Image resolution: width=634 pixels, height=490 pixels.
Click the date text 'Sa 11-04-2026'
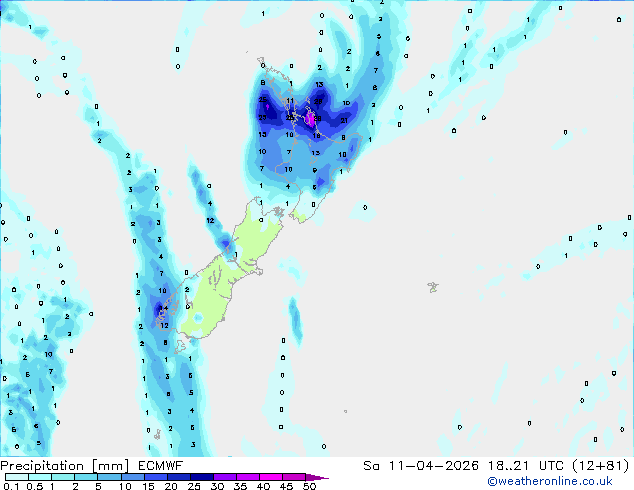click(x=421, y=466)
